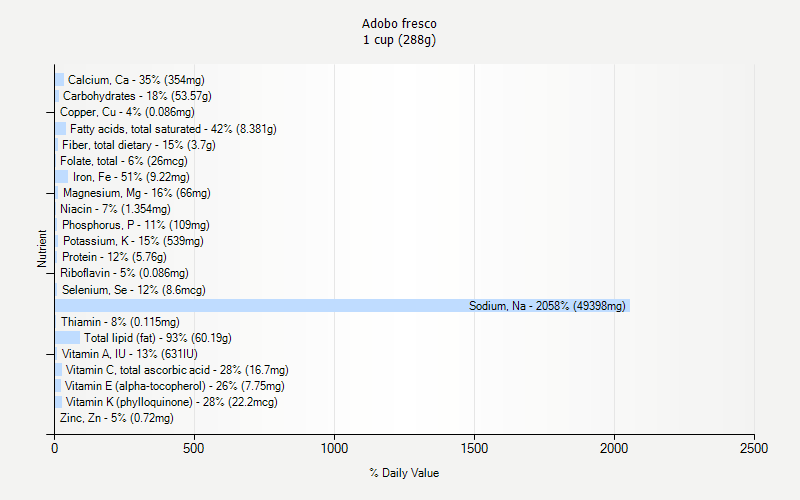Click the Vitamin K (phylloquinone) label
800x500 pixels.
pos(171,402)
